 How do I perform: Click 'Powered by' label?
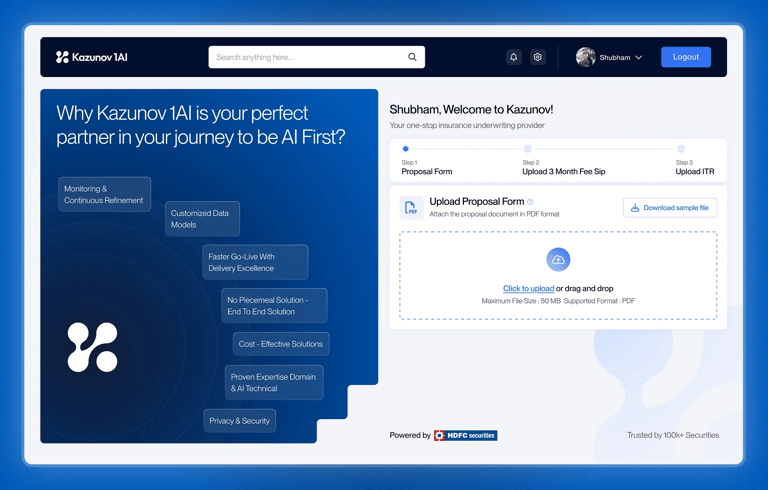pyautogui.click(x=410, y=435)
